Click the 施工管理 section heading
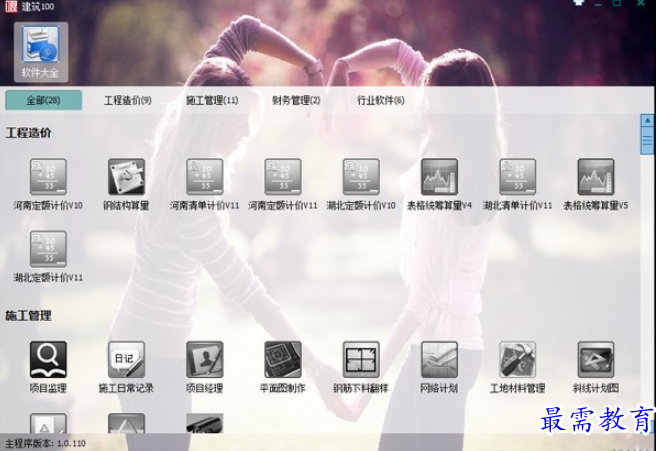This screenshot has width=662, height=451. [x=28, y=315]
